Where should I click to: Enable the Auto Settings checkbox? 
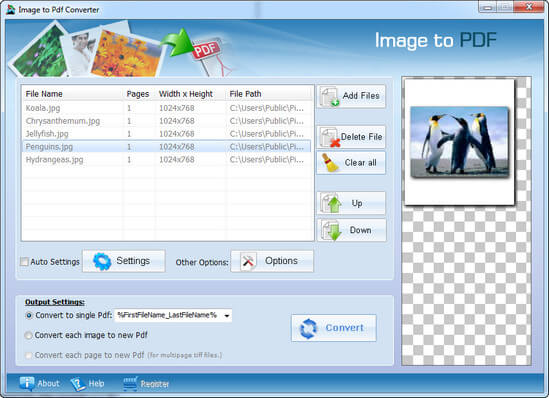tap(24, 262)
